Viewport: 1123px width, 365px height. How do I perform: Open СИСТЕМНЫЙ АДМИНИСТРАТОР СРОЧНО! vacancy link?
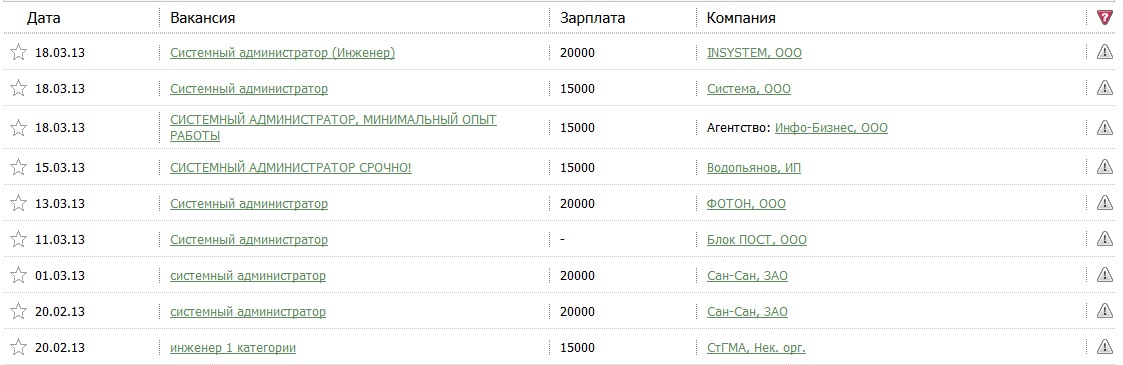pyautogui.click(x=291, y=167)
